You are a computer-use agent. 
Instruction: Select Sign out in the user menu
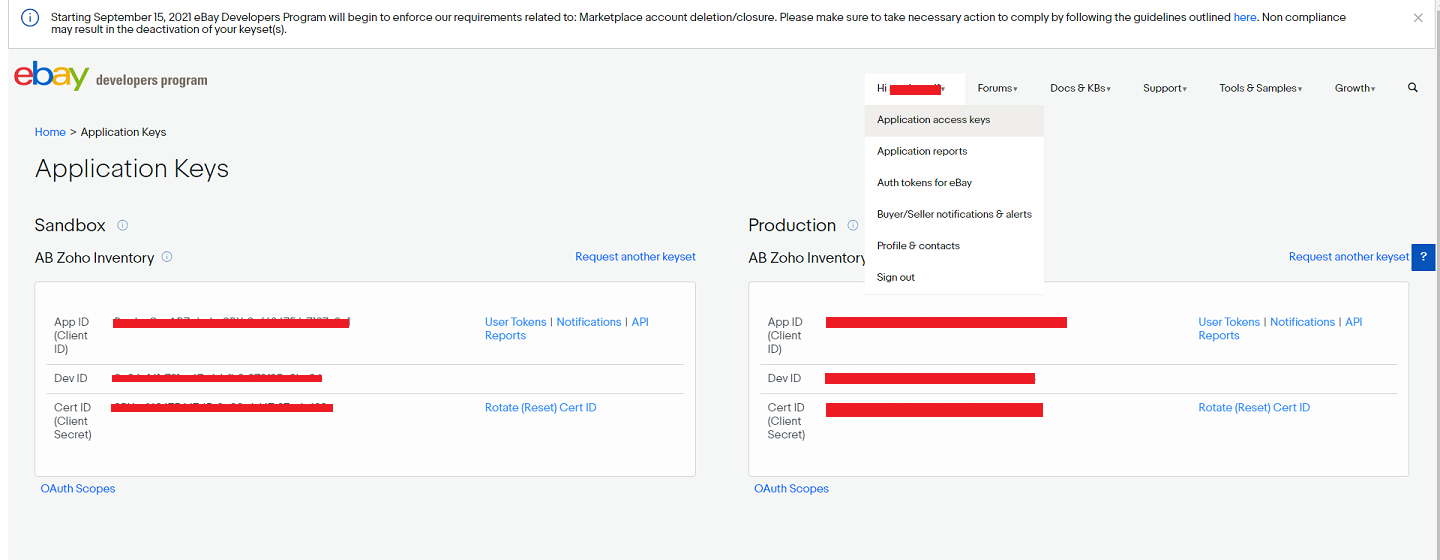(896, 277)
